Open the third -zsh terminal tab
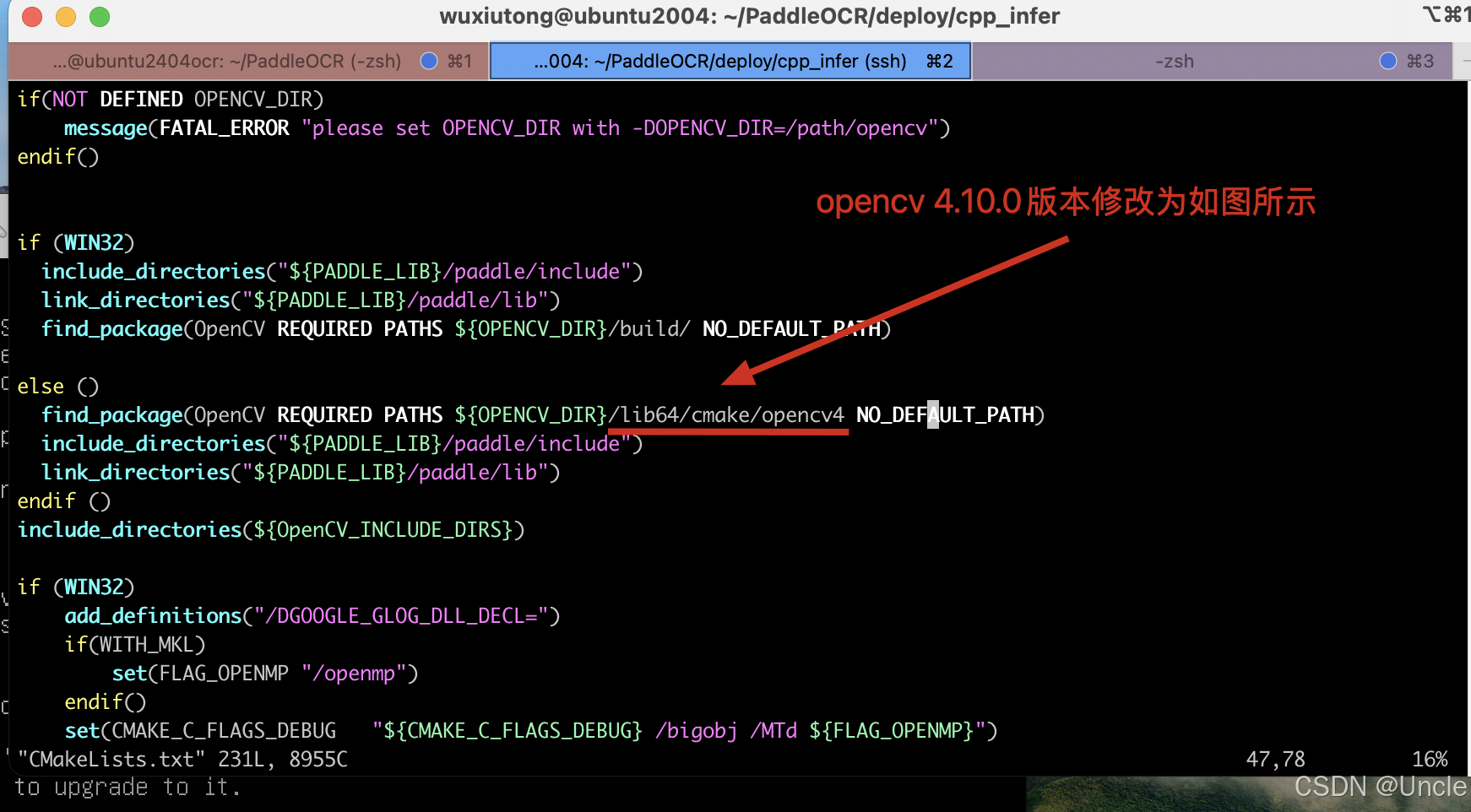Image resolution: width=1471 pixels, height=812 pixels. [x=1213, y=61]
